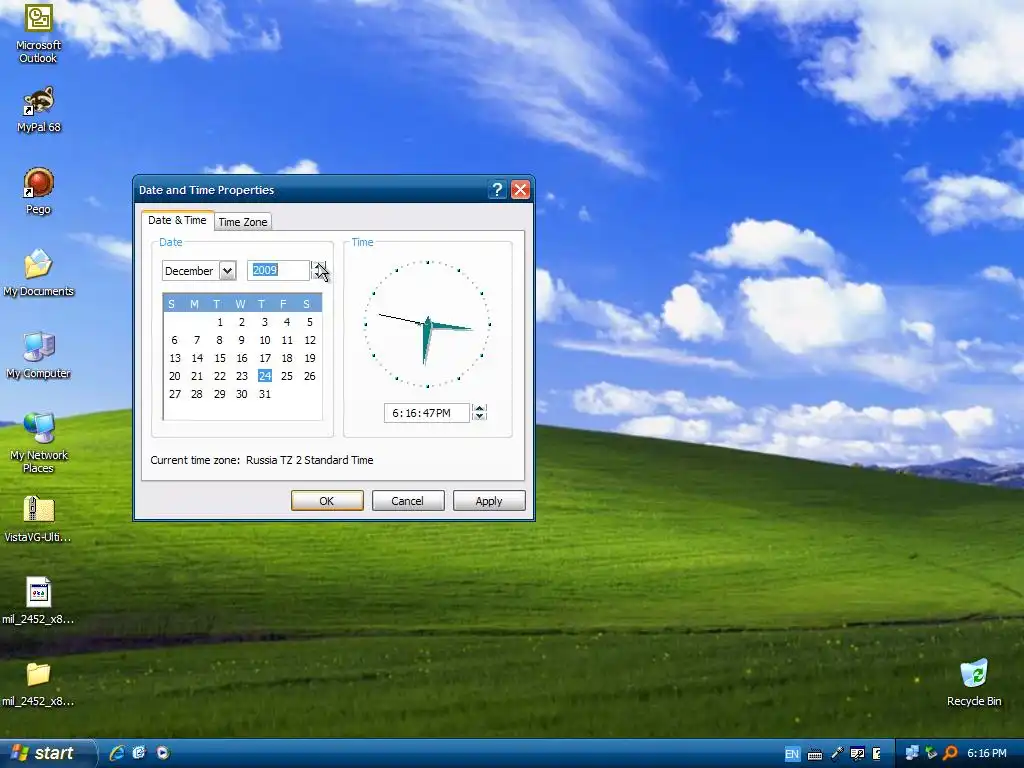Click the keyboard icon in language bar
The image size is (1024, 768).
[x=814, y=754]
